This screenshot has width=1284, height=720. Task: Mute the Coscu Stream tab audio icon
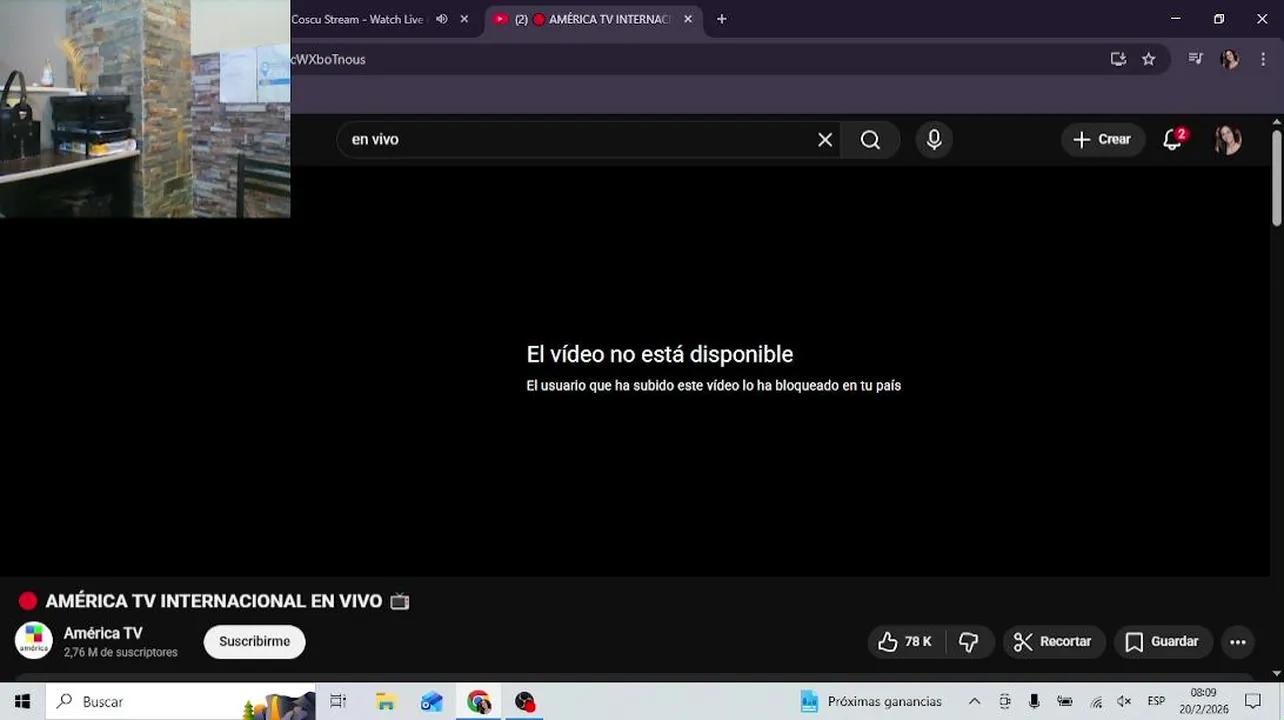[x=442, y=19]
